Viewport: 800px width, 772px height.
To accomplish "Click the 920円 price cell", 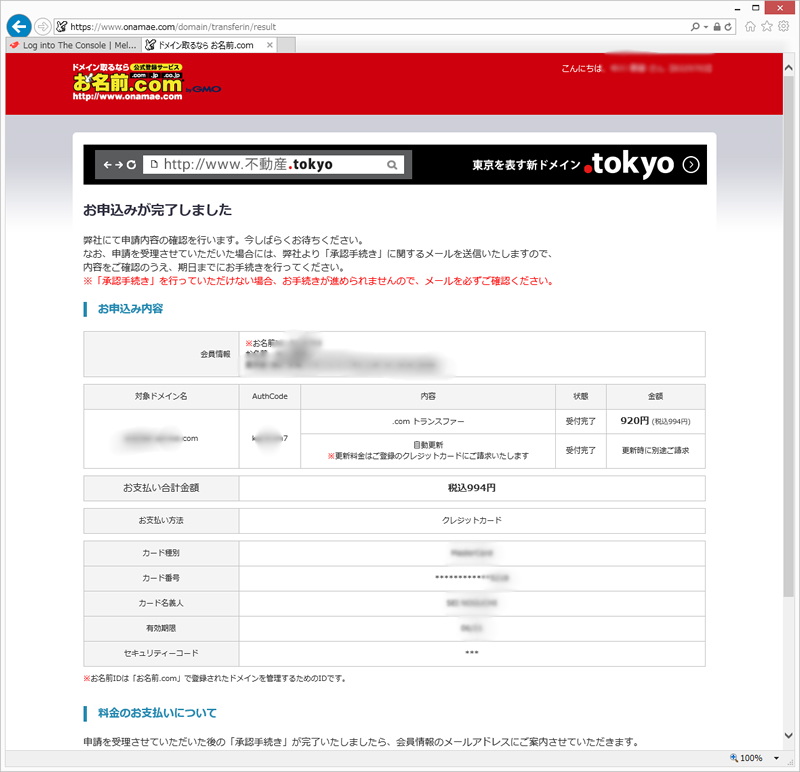I will 656,421.
